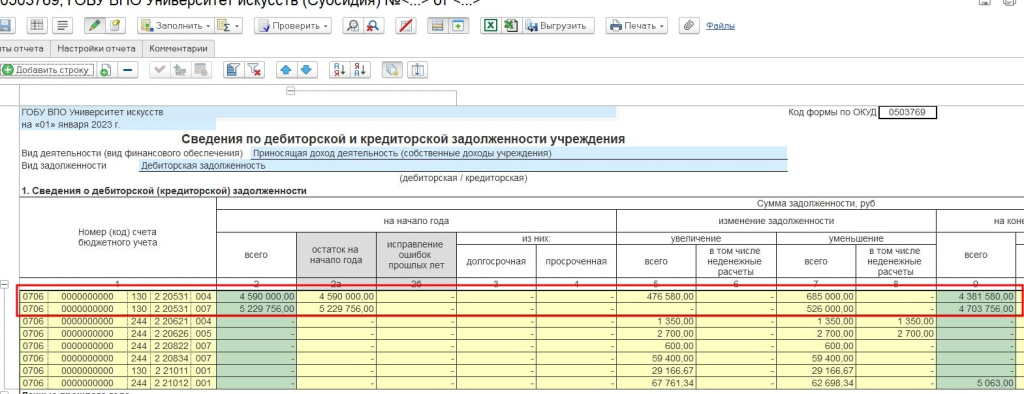The width and height of the screenshot is (1024, 394).
Task: Click the move row down arrow
Action: [x=307, y=70]
